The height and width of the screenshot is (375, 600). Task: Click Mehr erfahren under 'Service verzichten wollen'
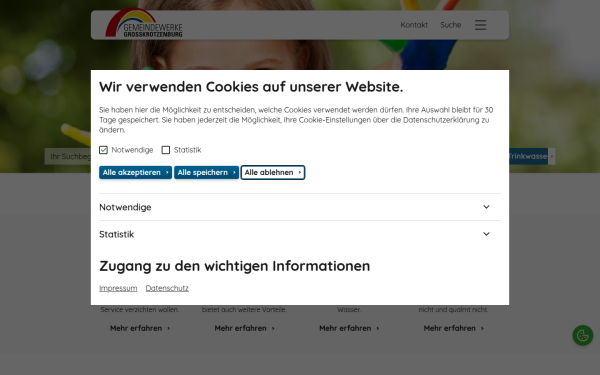tap(140, 328)
